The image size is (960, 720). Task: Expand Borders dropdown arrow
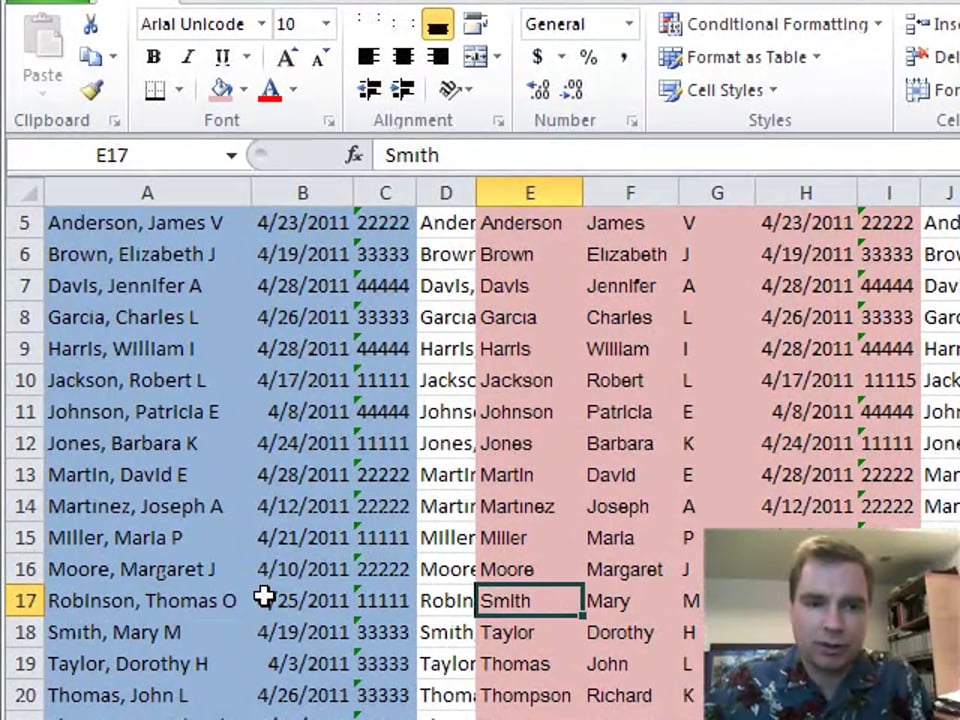(179, 90)
